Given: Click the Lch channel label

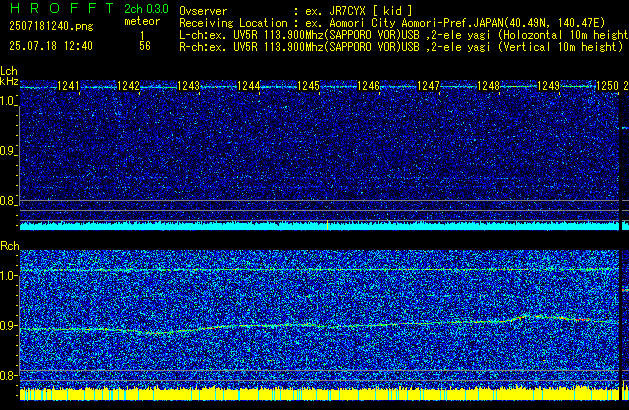Looking at the screenshot, I should pos(9,71).
